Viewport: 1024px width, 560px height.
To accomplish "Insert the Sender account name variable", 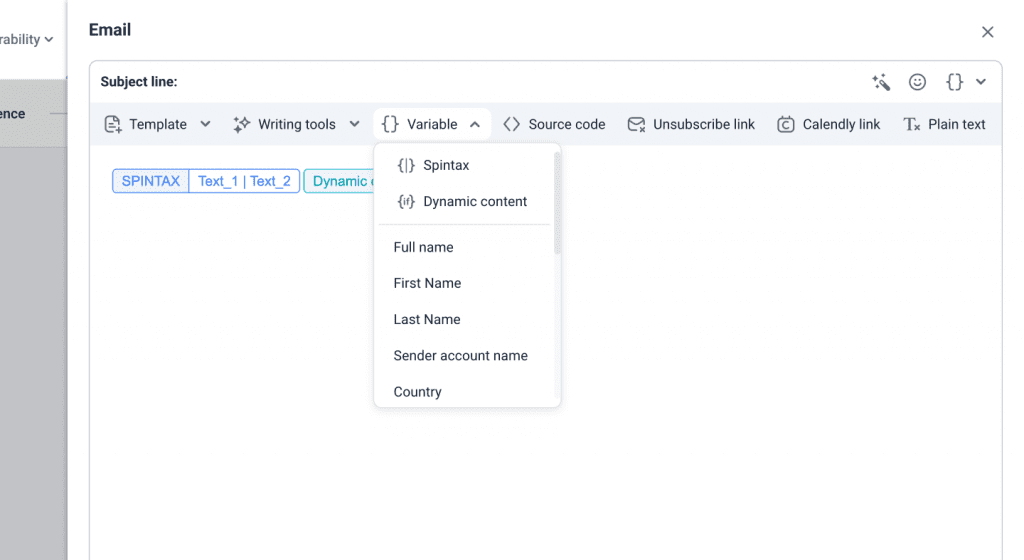I will [460, 355].
